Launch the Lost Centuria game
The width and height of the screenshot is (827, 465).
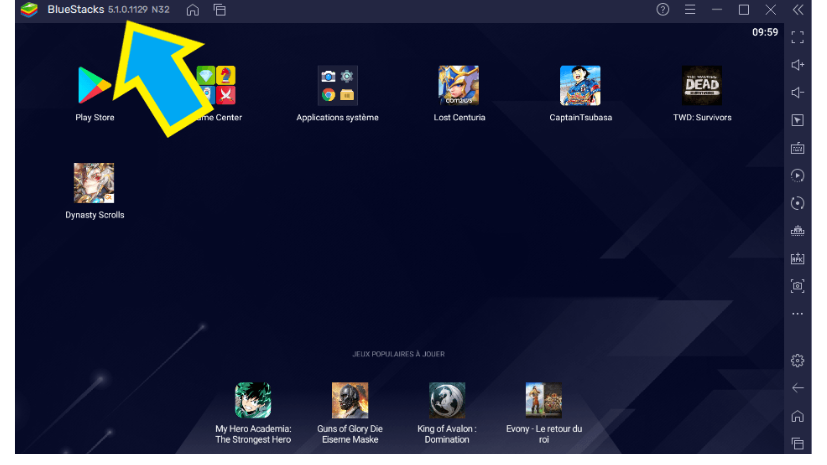point(458,86)
